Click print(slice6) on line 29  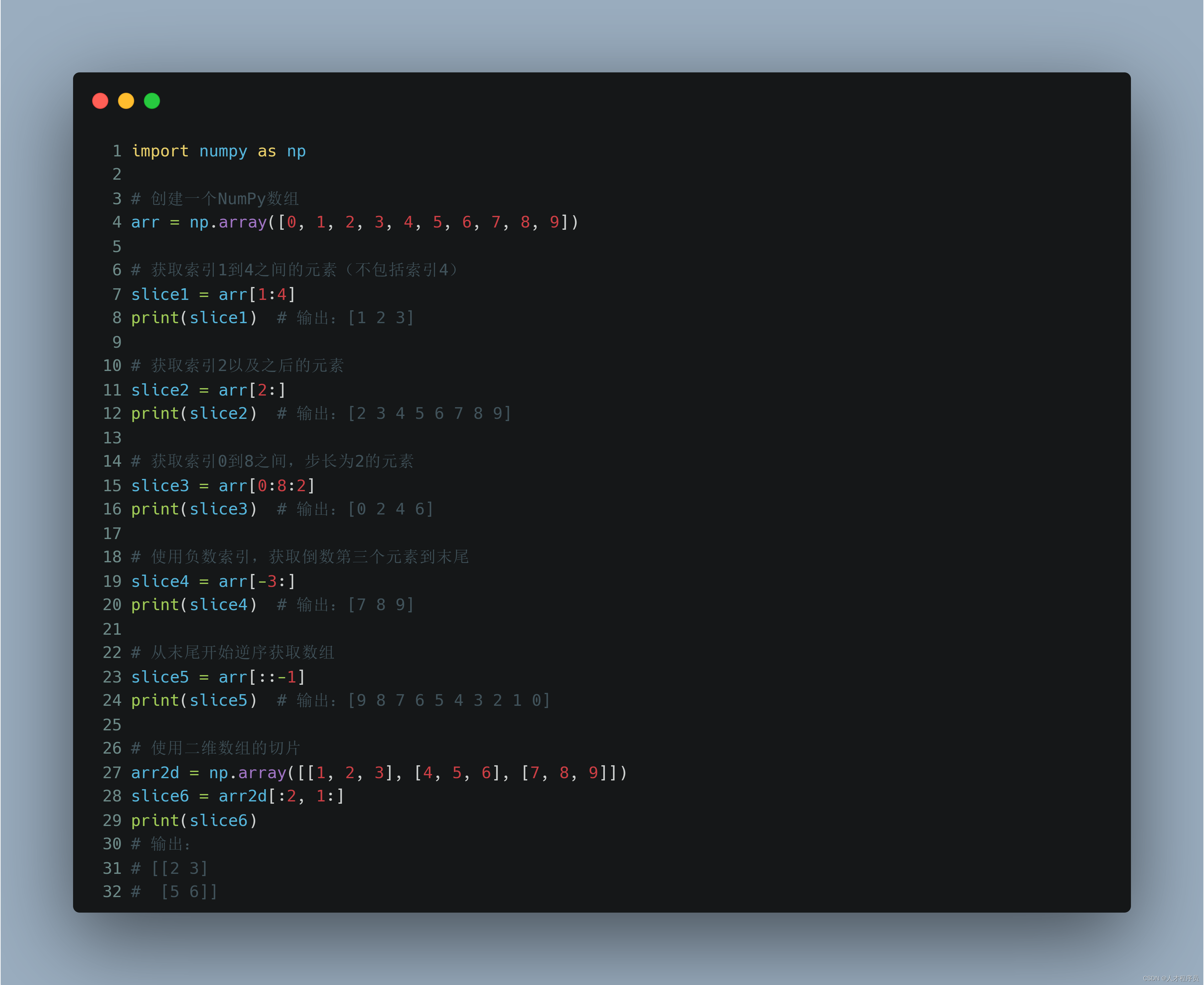tap(194, 821)
